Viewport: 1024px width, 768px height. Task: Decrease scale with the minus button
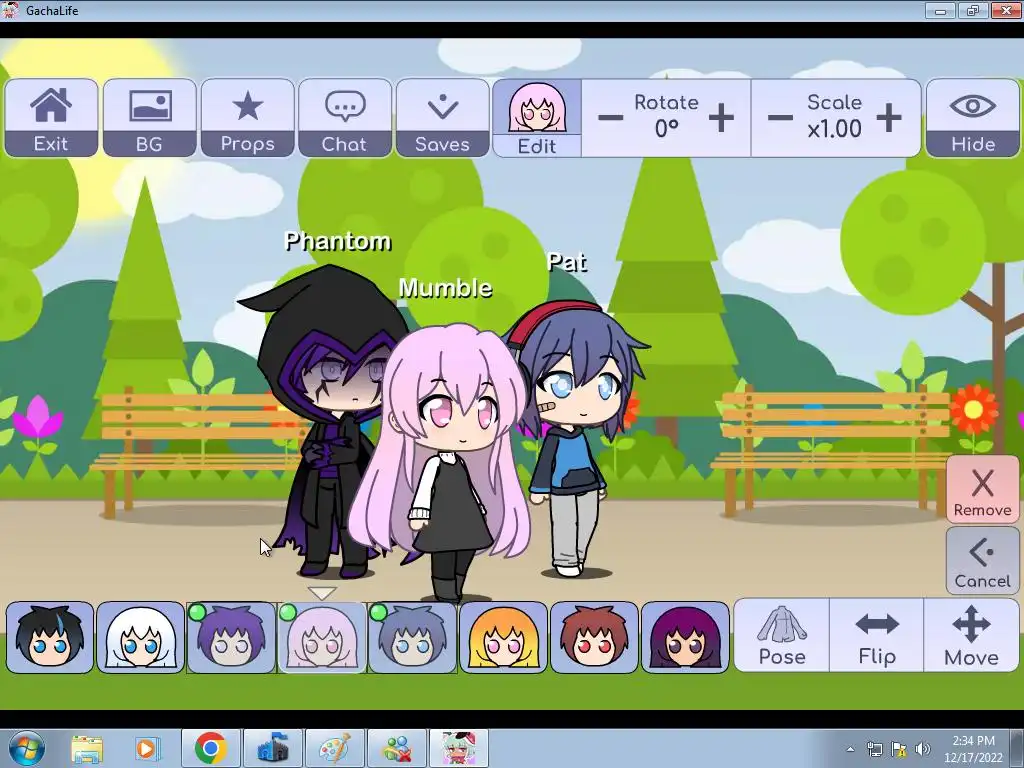tap(780, 118)
